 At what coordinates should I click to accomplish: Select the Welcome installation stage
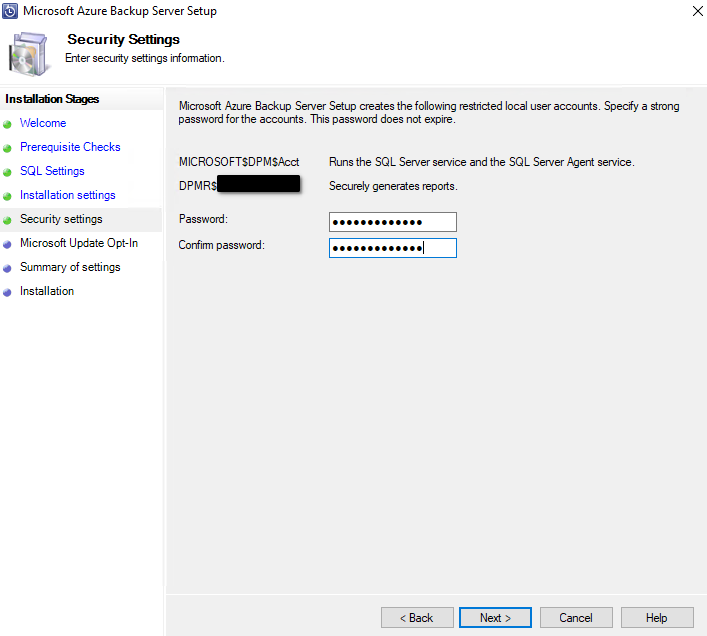(x=43, y=123)
